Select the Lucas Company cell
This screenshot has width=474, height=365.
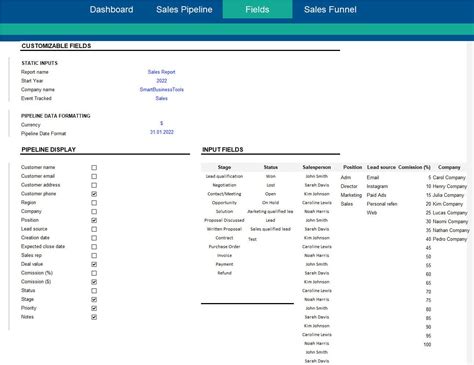450,213
